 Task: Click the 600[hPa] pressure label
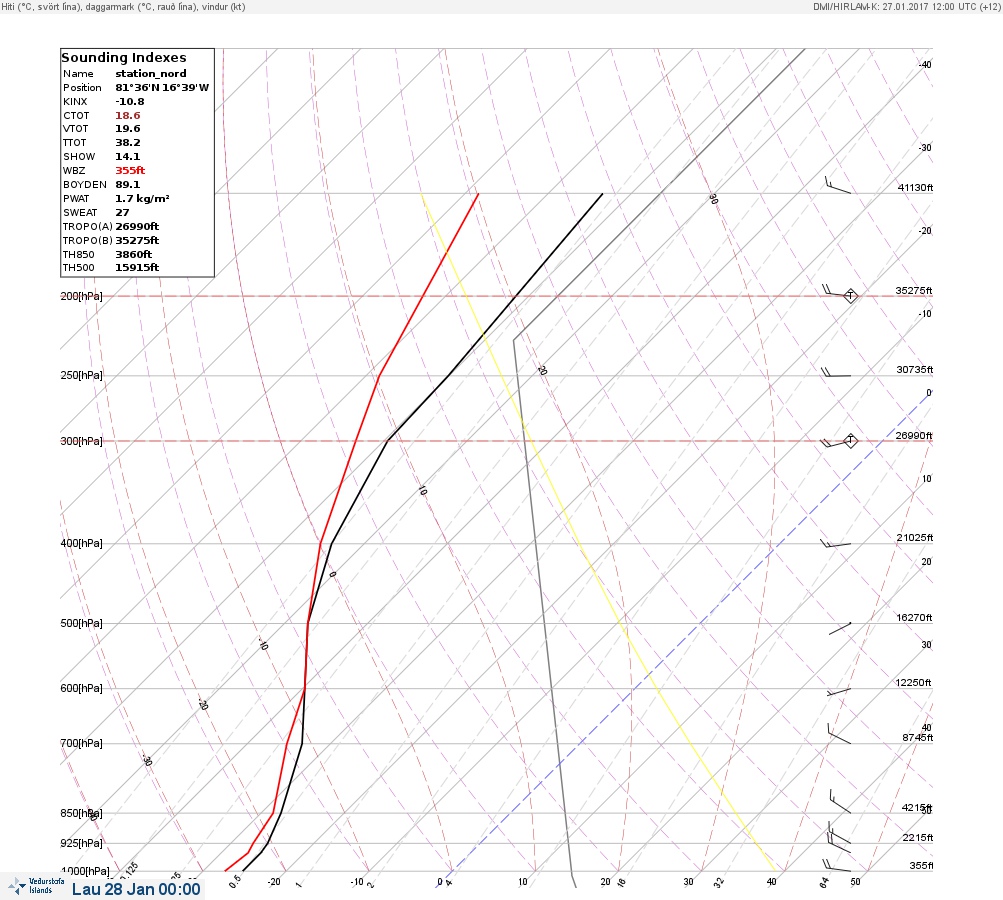(81, 688)
